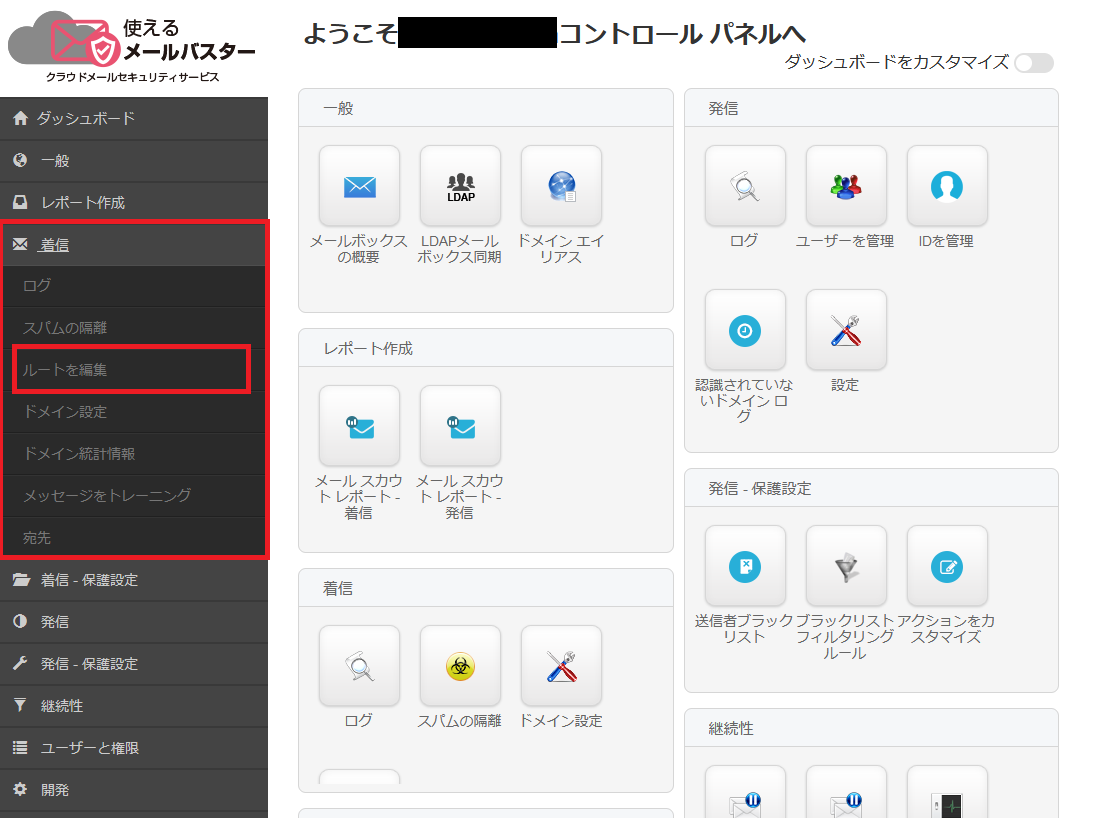This screenshot has width=1098, height=818.
Task: Open メール スカウト レポート - 着信 icon
Action: [359, 426]
